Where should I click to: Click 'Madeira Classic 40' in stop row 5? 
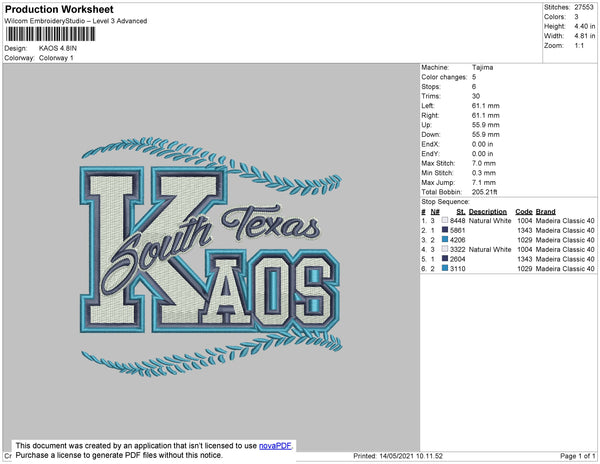coord(565,259)
